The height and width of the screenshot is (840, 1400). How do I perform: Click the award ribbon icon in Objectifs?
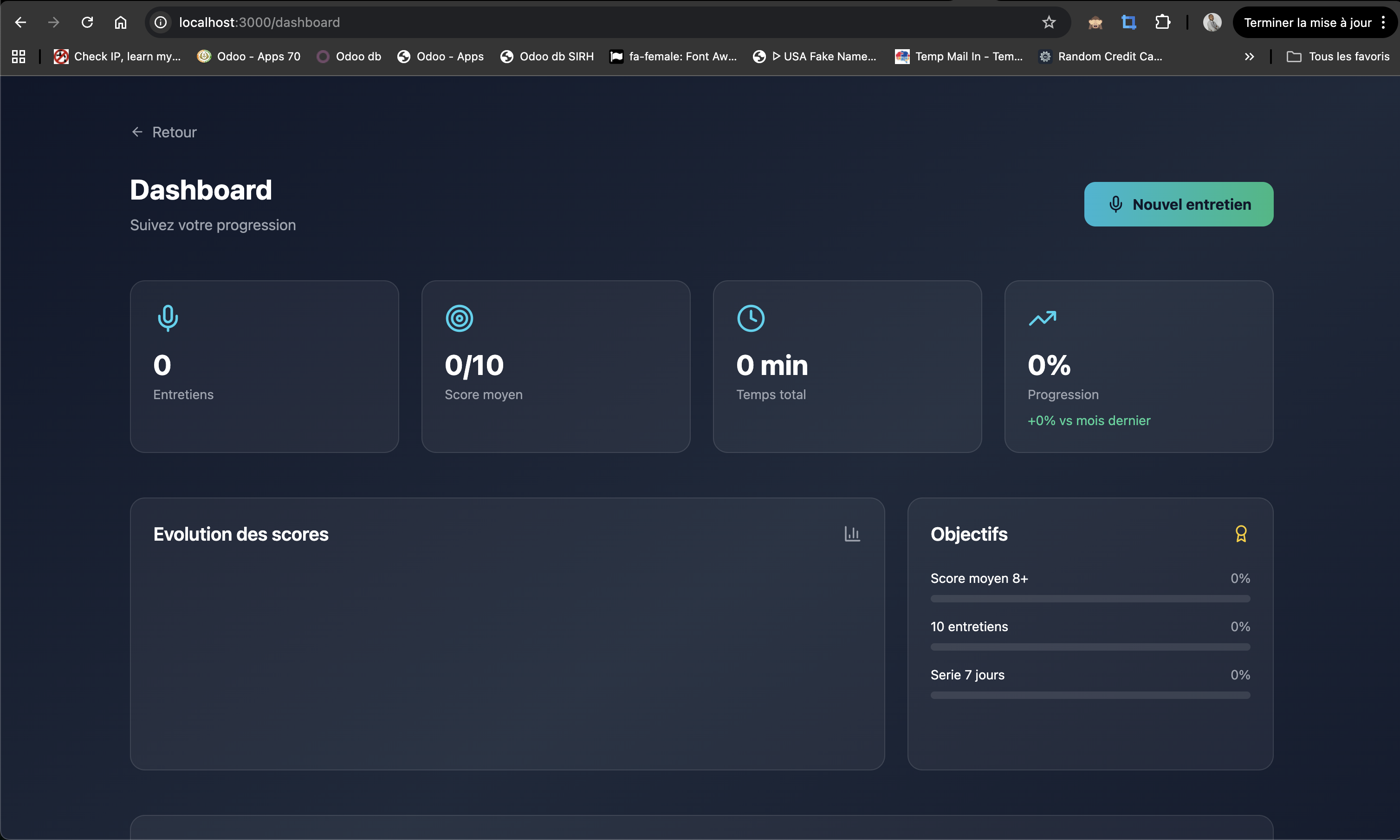1241,534
